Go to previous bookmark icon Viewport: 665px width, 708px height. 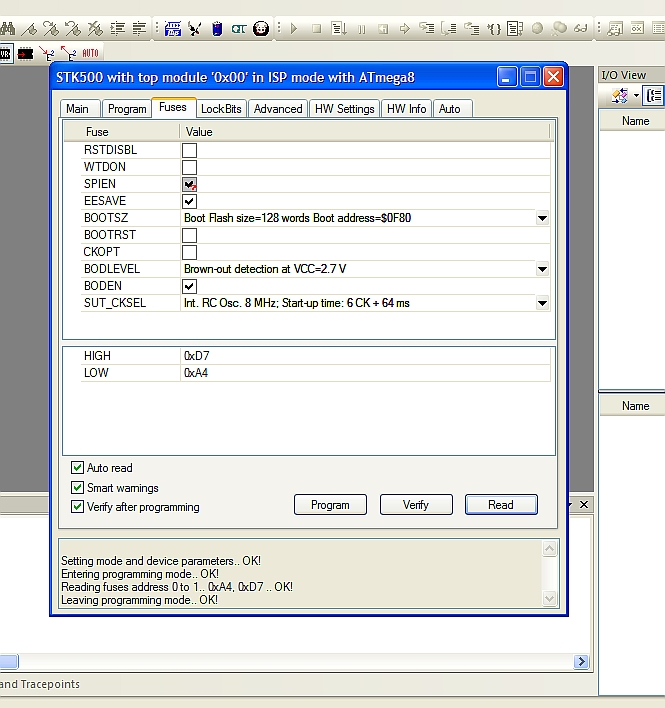click(x=73, y=29)
